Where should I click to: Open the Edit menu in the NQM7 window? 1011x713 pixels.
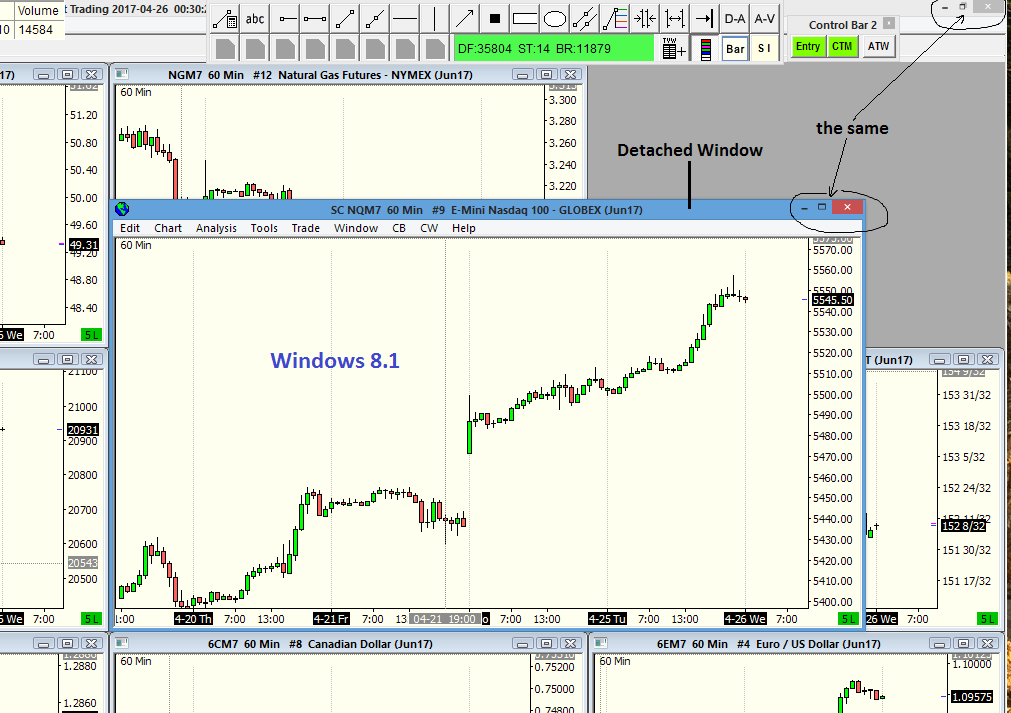130,228
